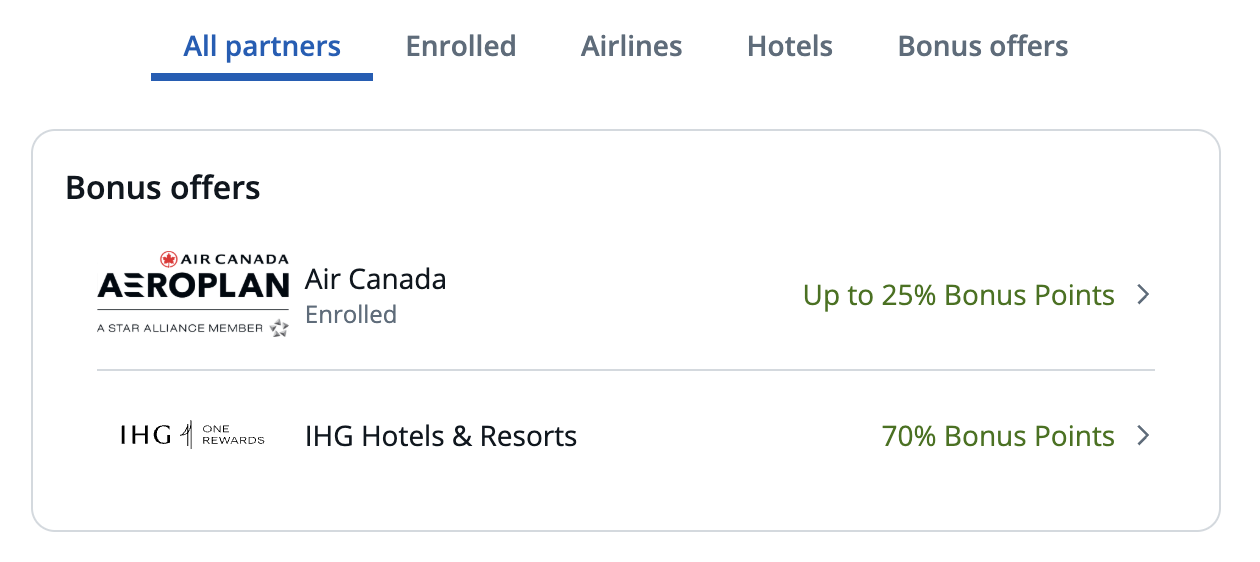Switch to the All partners tab
Viewport: 1260px width, 562px height.
(x=262, y=46)
